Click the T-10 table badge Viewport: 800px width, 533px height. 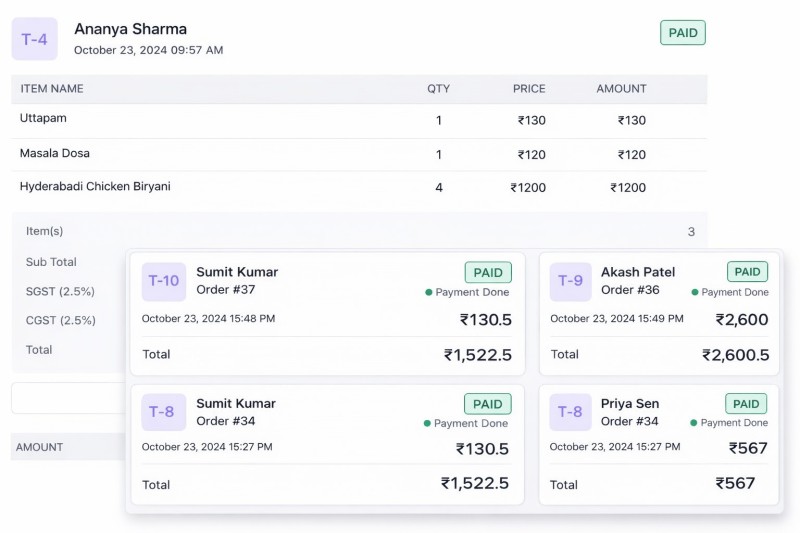(x=164, y=281)
